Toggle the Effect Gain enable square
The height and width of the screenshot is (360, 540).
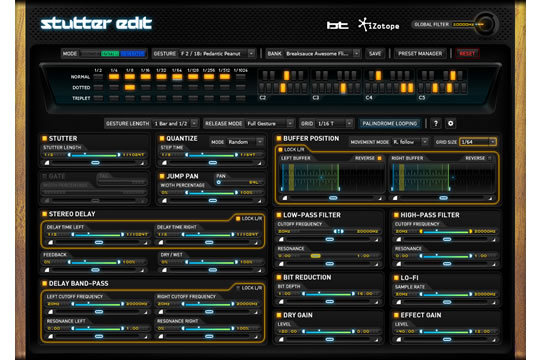tap(396, 315)
